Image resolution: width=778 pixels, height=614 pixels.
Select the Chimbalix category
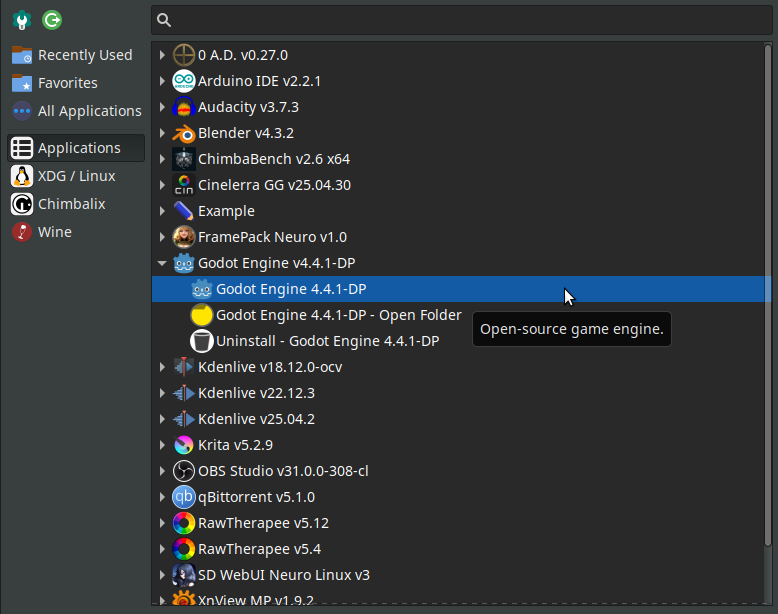pos(75,204)
